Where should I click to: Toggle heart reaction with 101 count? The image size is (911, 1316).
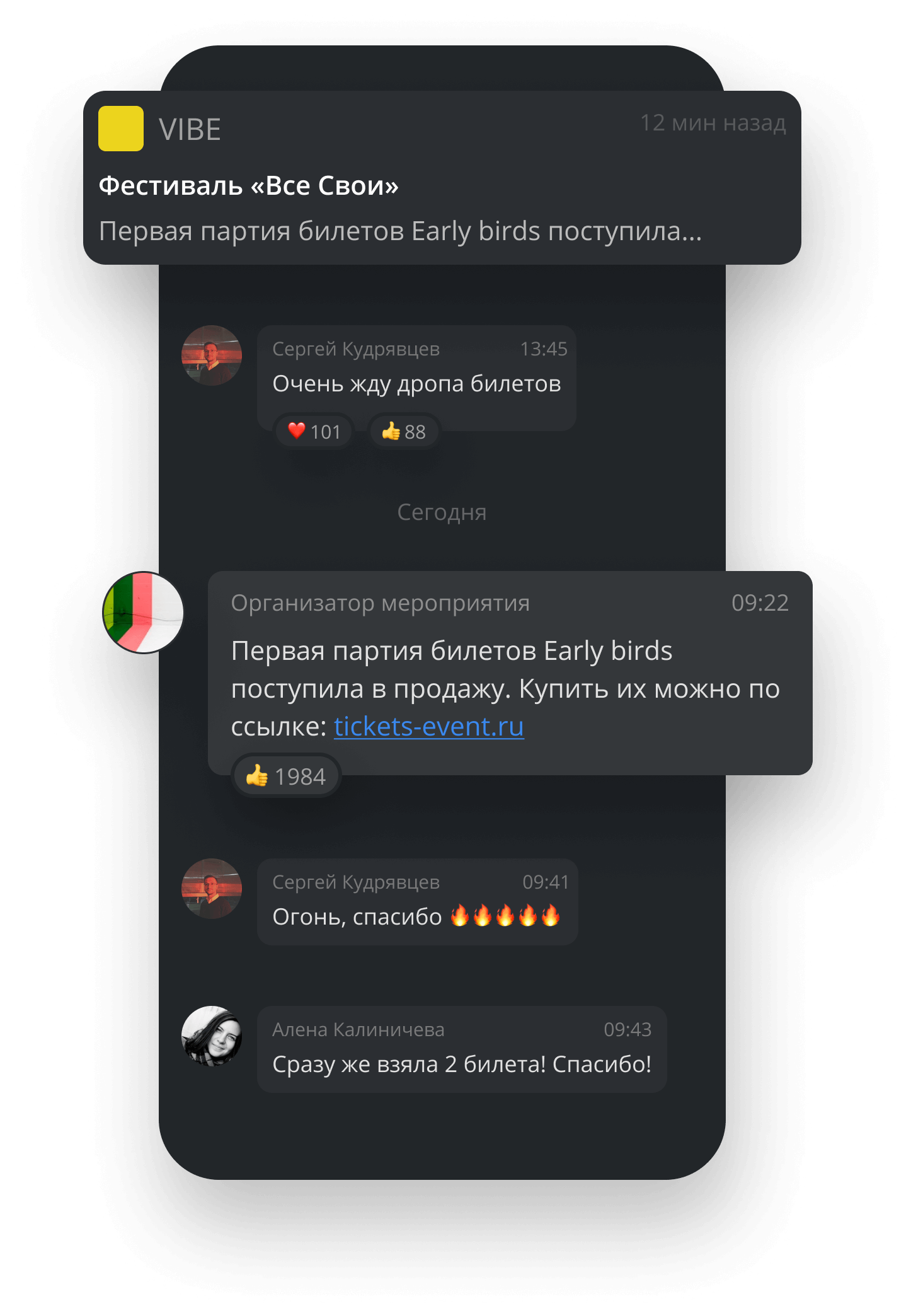coord(314,432)
